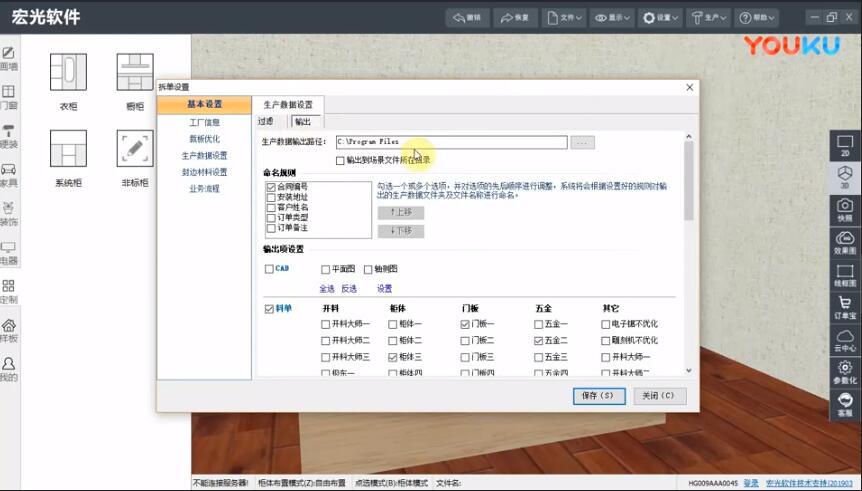
Task: Open the 设置 settings dropdown menu
Action: tap(660, 18)
